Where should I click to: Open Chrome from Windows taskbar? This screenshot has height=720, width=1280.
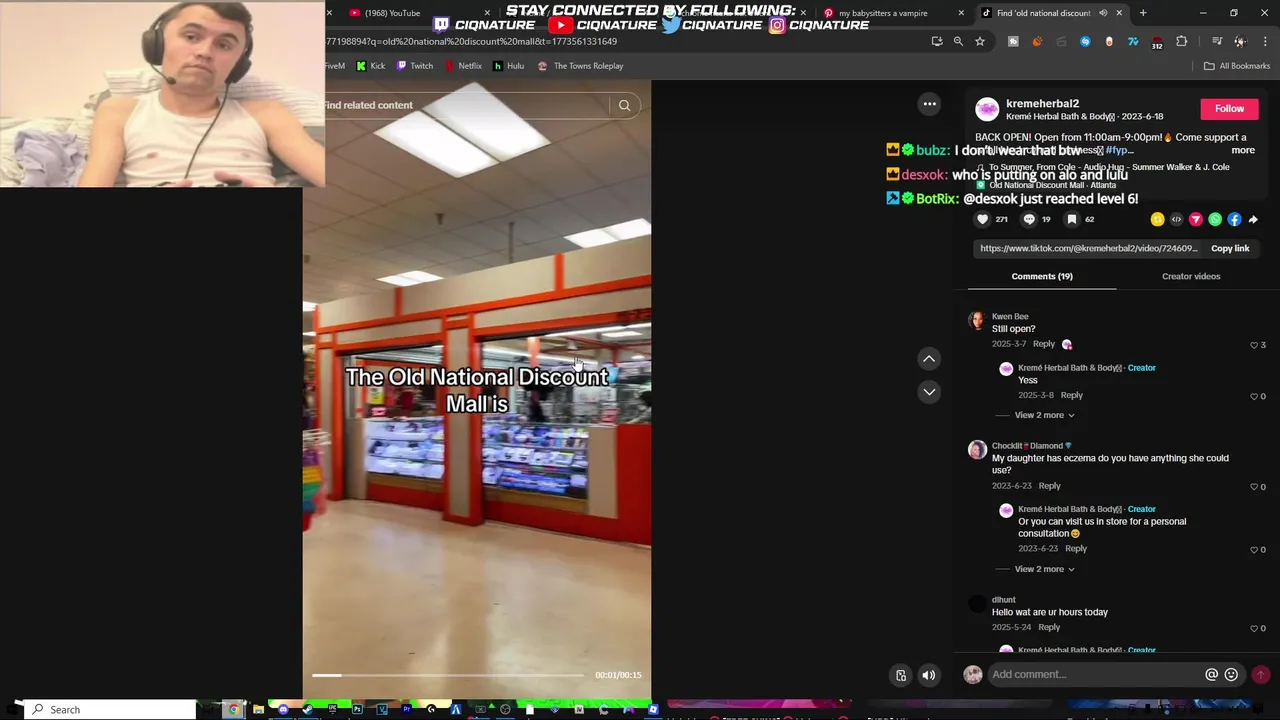pos(234,709)
